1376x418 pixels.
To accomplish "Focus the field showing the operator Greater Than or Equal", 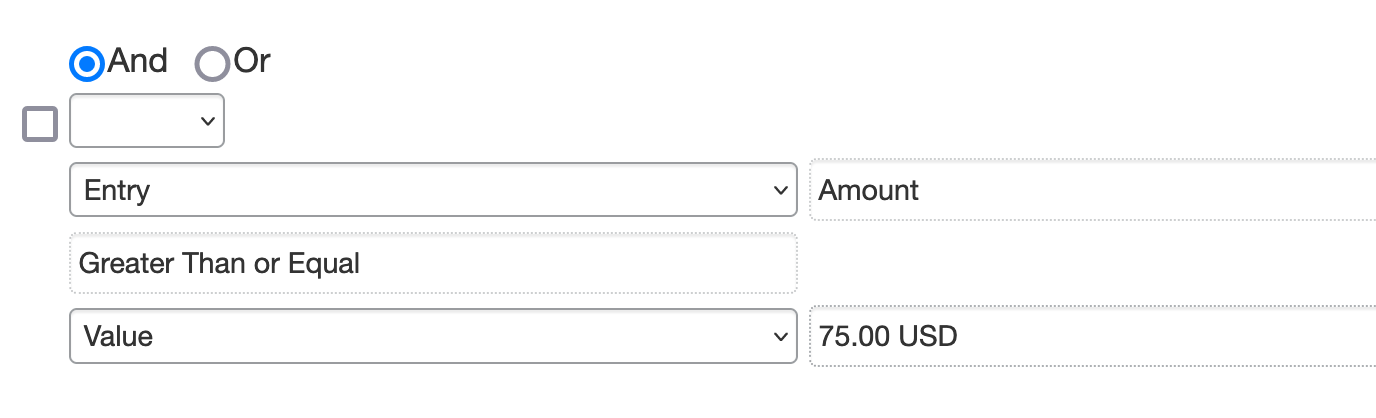I will coord(432,263).
